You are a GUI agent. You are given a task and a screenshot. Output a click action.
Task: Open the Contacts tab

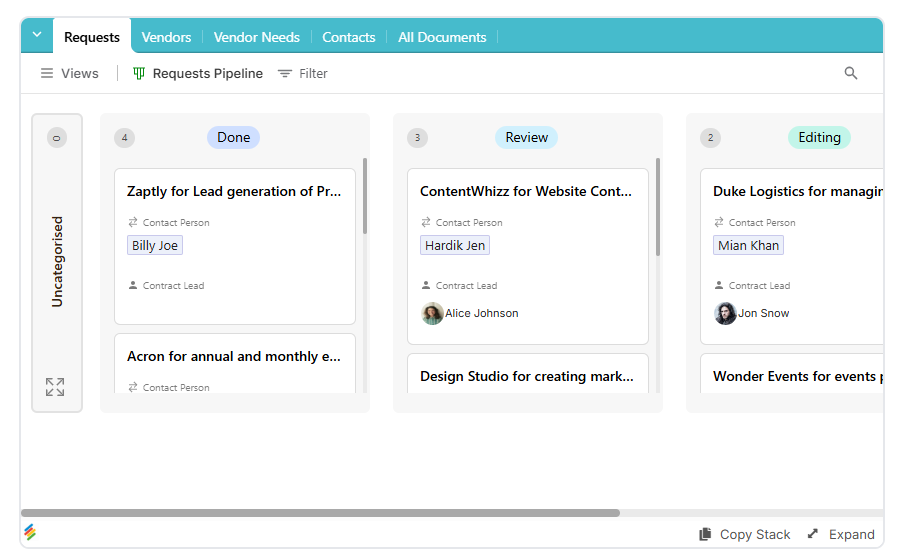(349, 37)
